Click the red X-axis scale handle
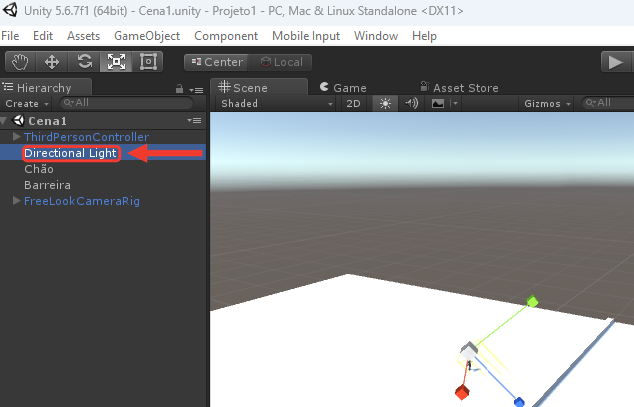This screenshot has height=407, width=634. click(462, 392)
